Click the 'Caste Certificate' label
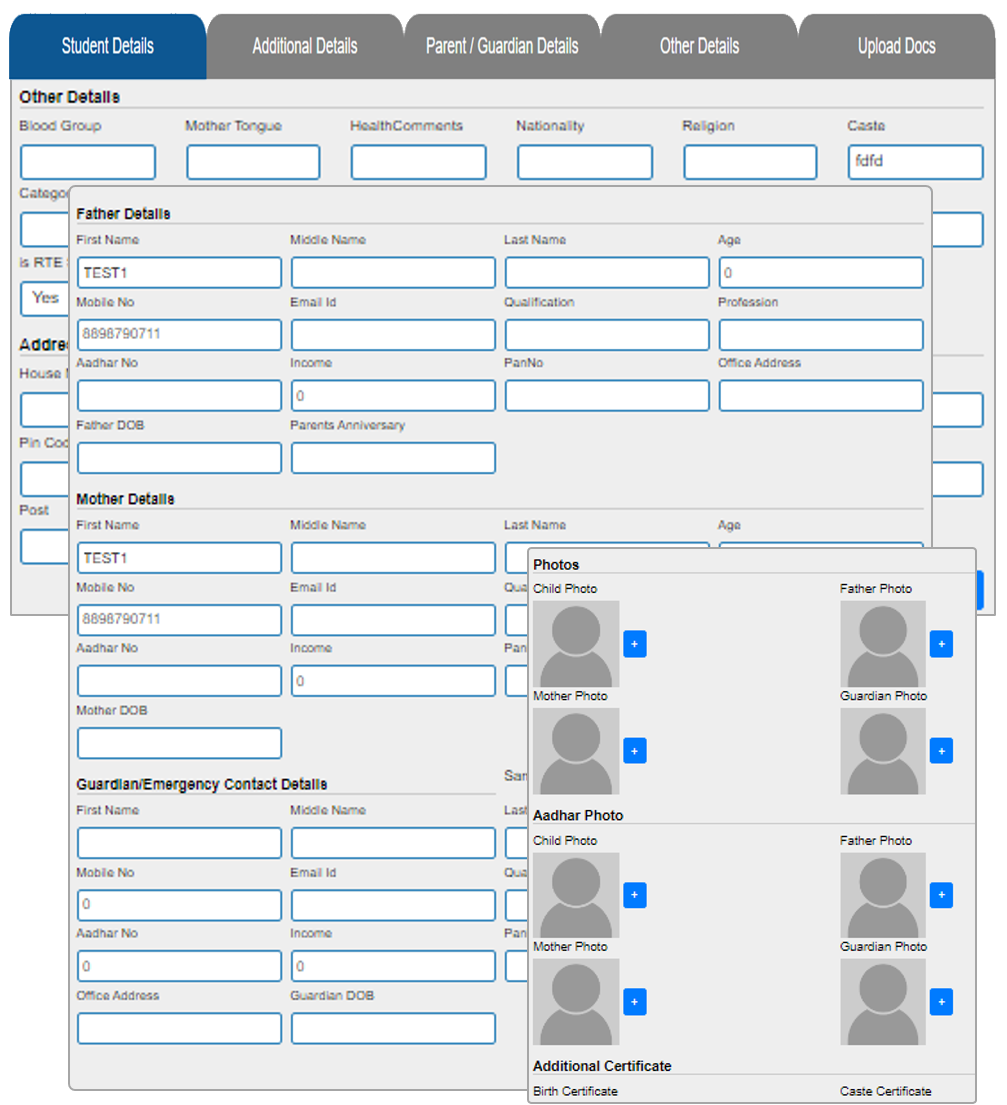1007x1105 pixels. pyautogui.click(x=885, y=1091)
